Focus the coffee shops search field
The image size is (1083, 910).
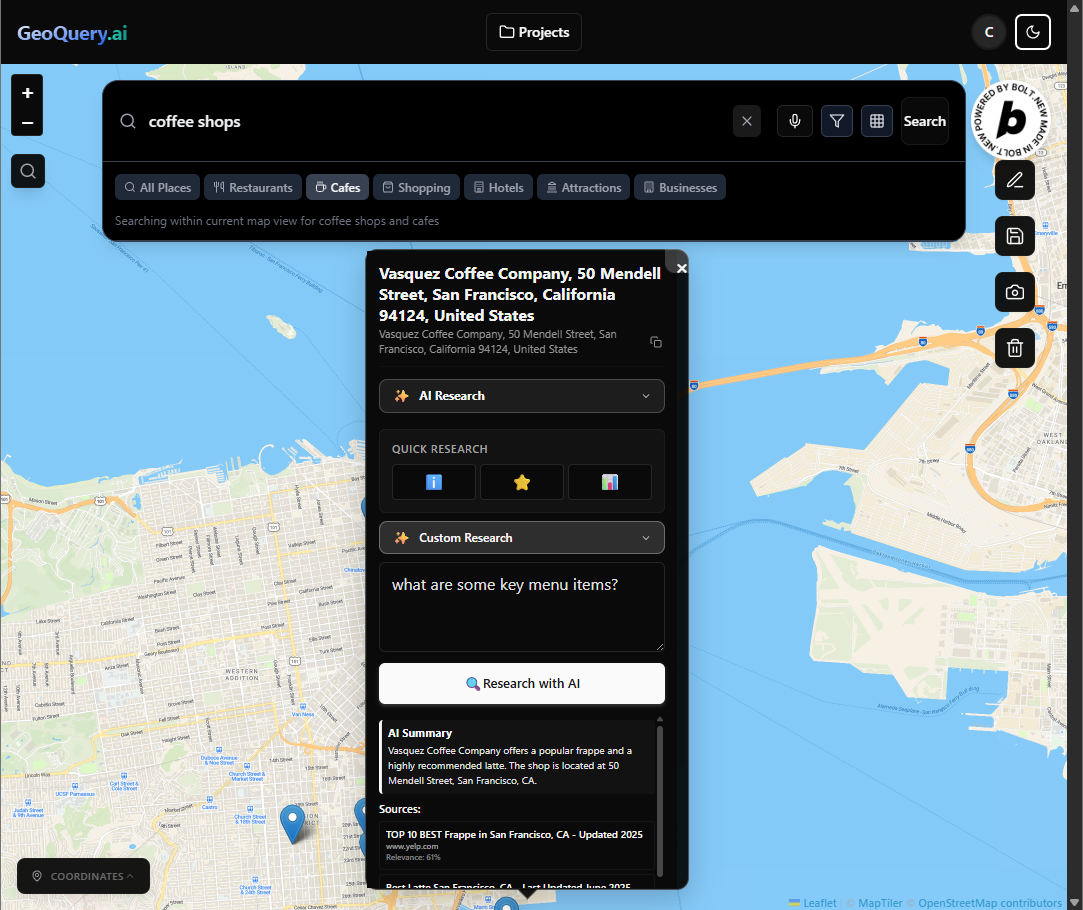click(x=435, y=122)
